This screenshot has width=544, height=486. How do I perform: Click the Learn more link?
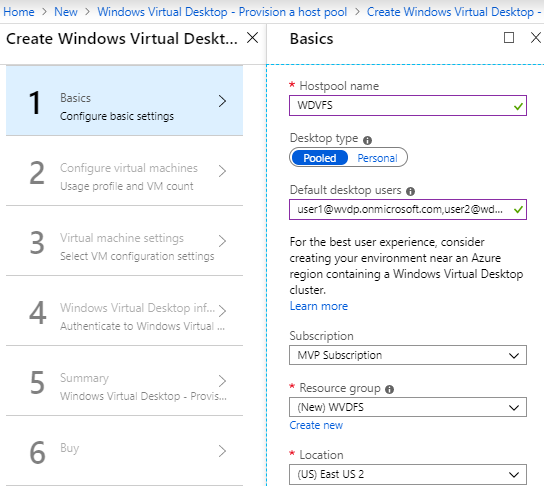coord(319,306)
